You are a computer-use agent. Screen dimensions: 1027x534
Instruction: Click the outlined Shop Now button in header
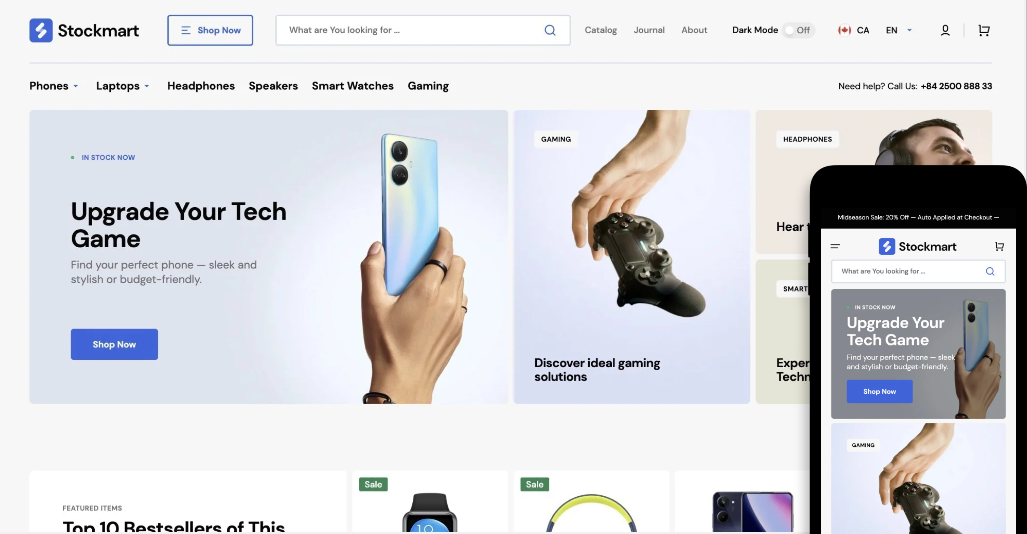pyautogui.click(x=210, y=30)
